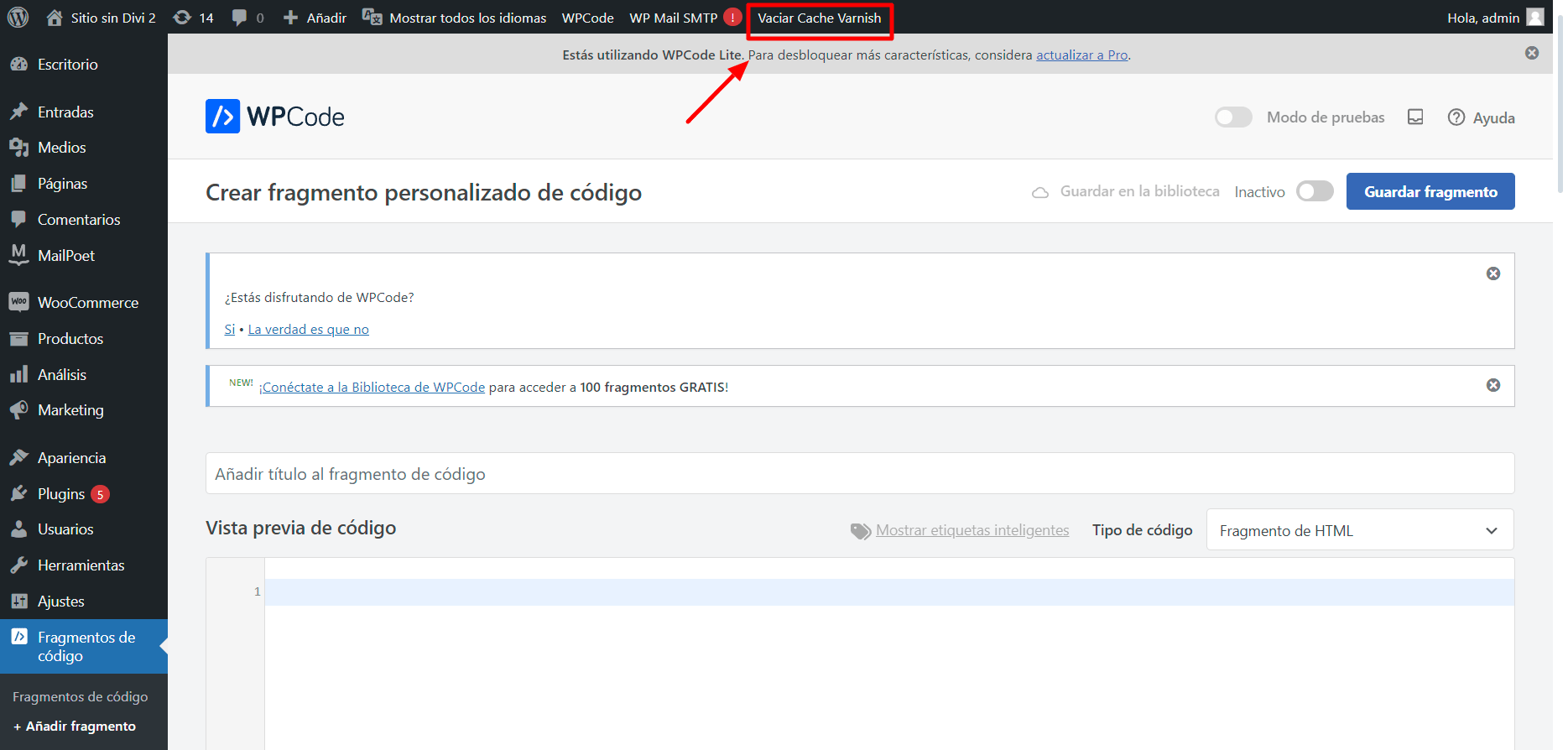The width and height of the screenshot is (1568, 750).
Task: Open the admin user avatar
Action: tap(1535, 18)
